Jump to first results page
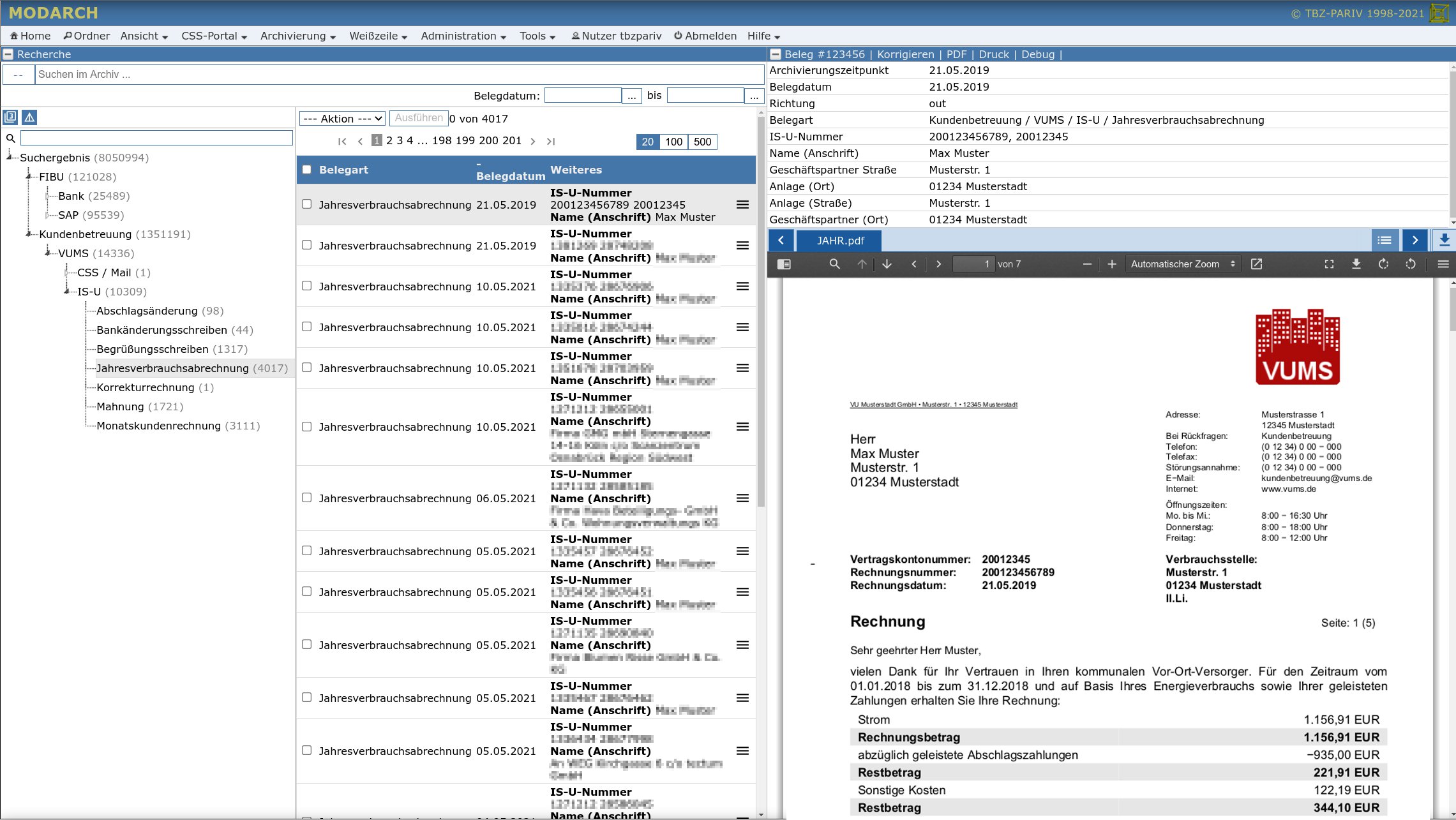The image size is (1456, 820). (x=342, y=142)
